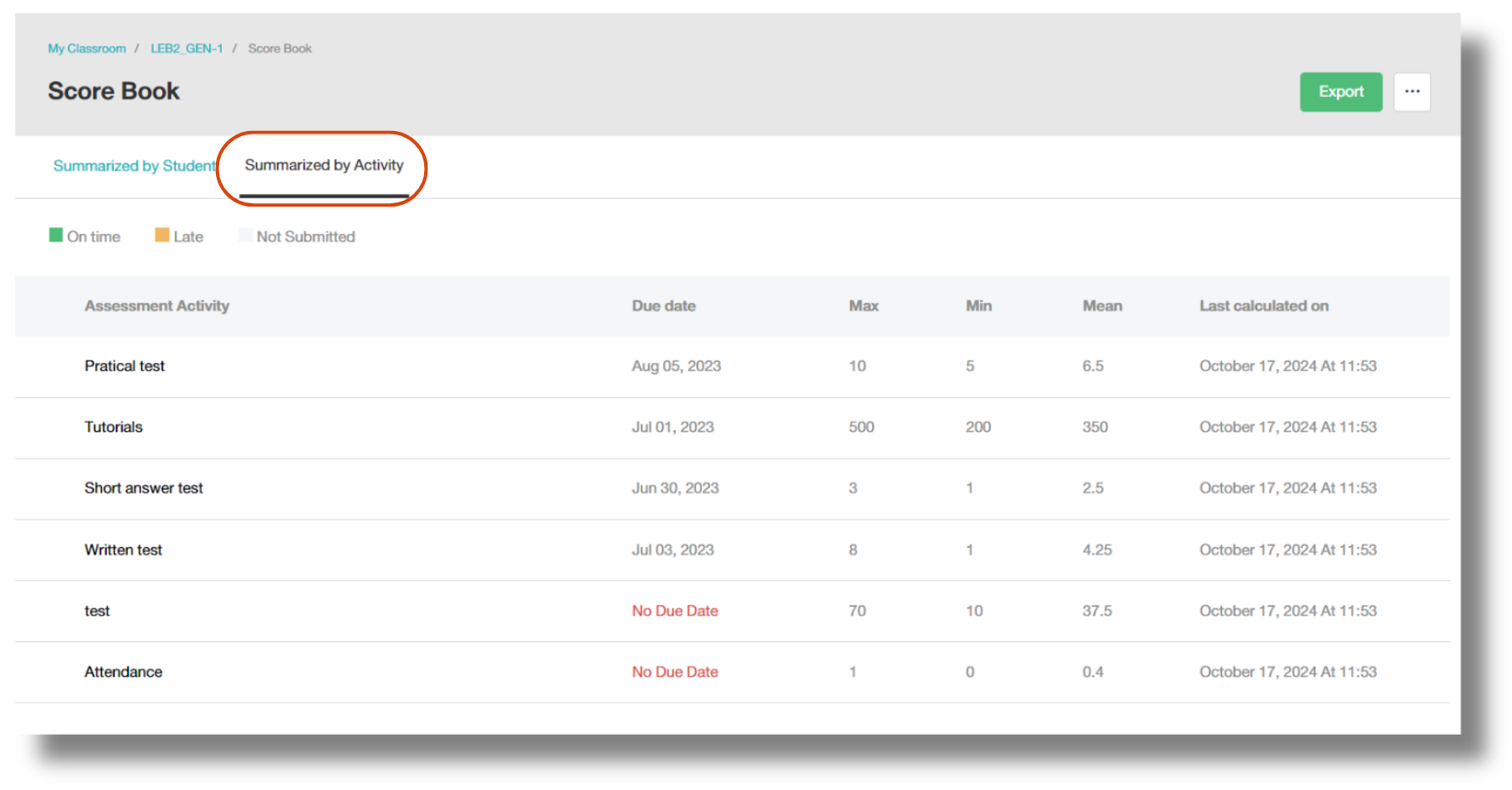1512x790 pixels.
Task: Open the Attendance activity row
Action: [122, 672]
